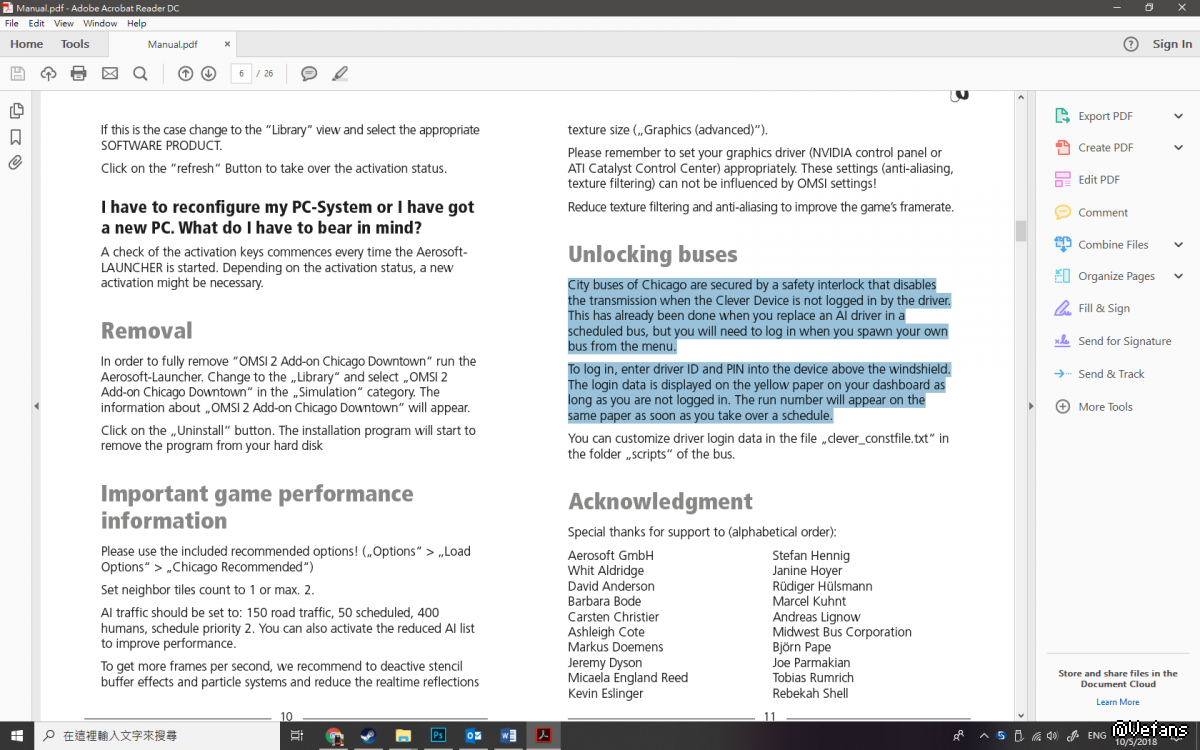Click the Windows Start button
This screenshot has height=750, width=1200.
[x=17, y=735]
